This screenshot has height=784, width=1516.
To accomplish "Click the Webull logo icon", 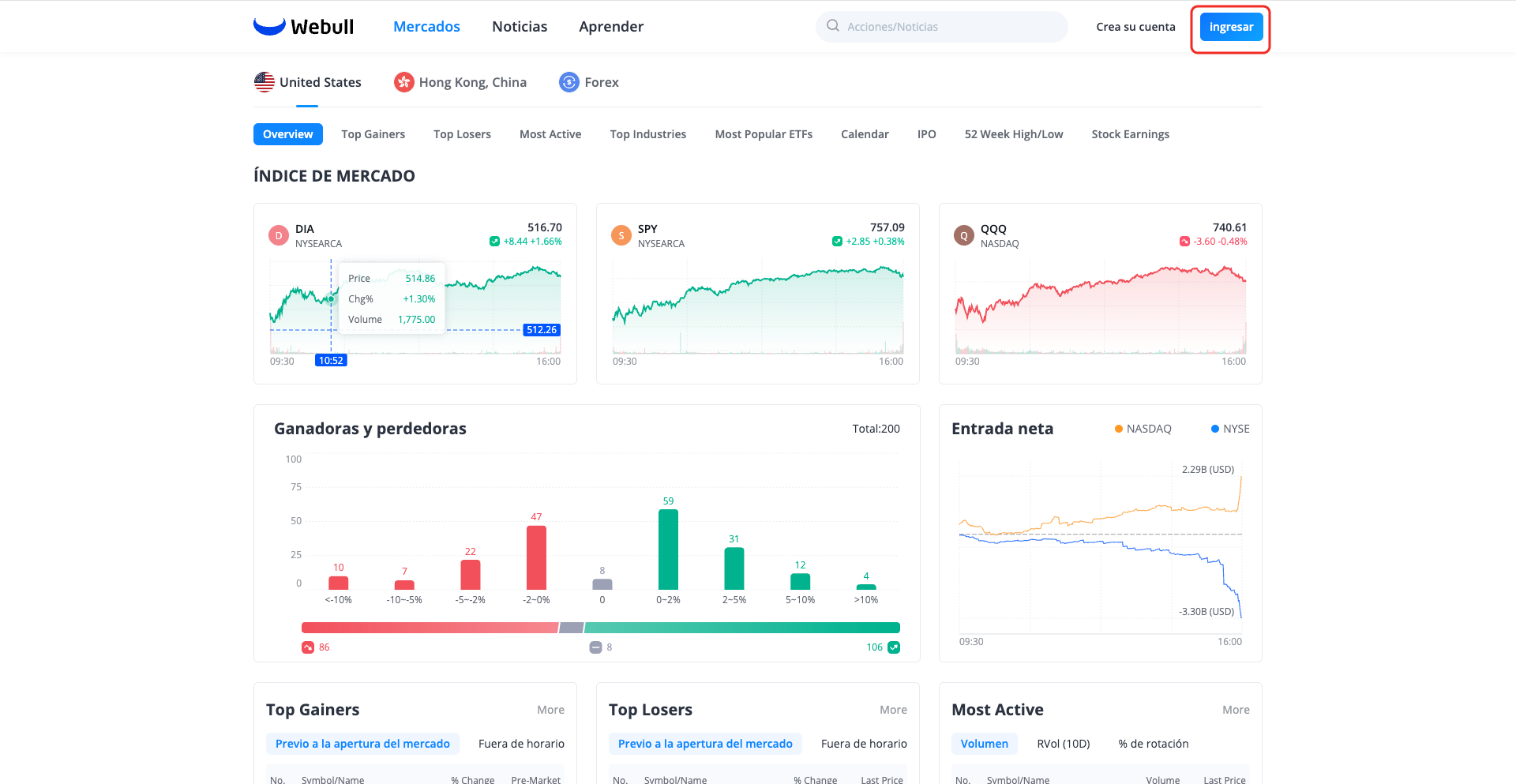I will point(269,26).
